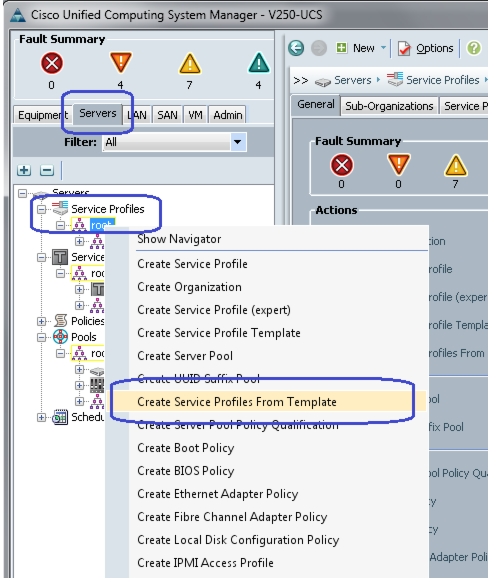Expand the Policies tree node
Viewport: 499px width, 582px height.
(42, 321)
